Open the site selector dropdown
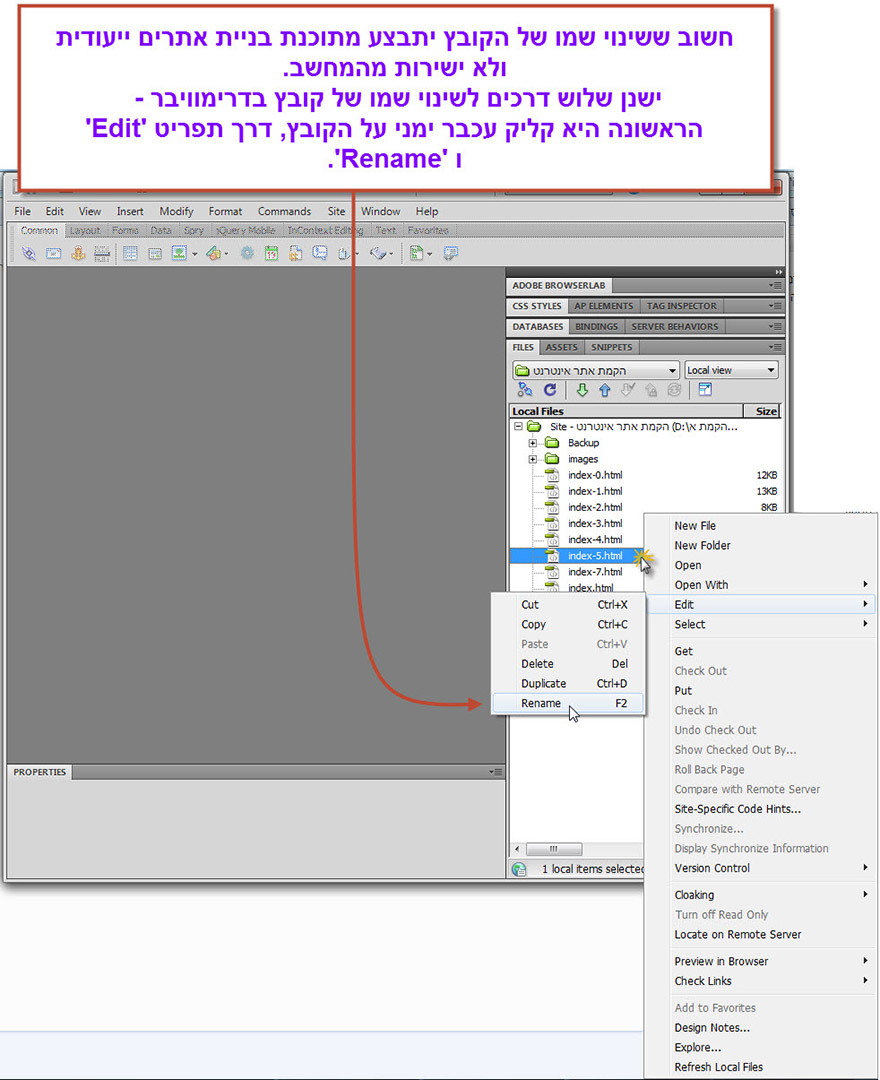Screen dimensions: 880x1080 595,370
